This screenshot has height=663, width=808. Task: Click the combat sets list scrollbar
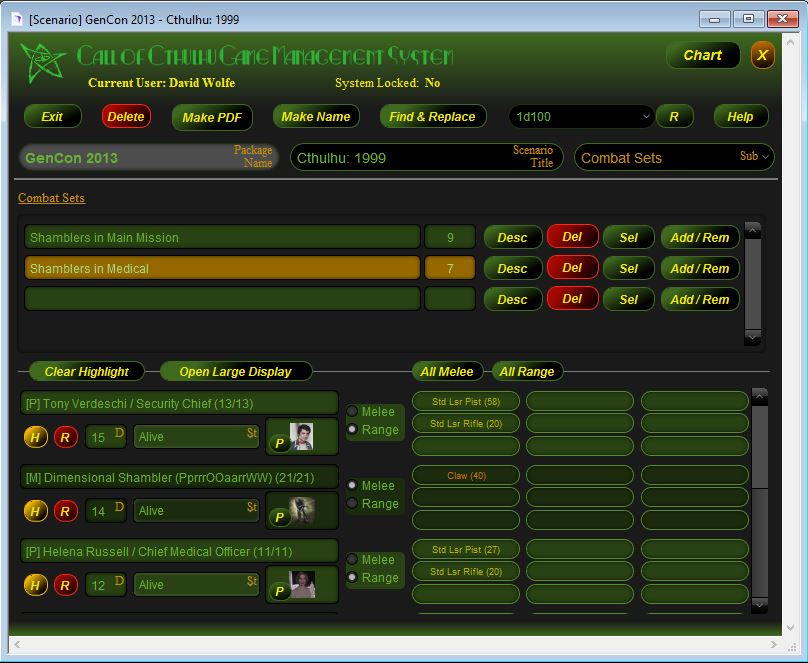pos(752,284)
